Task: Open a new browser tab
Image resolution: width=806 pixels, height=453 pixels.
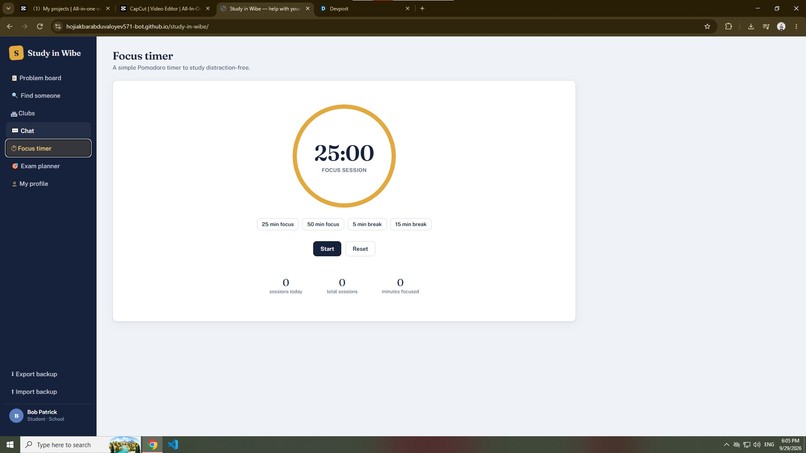Action: pos(422,8)
